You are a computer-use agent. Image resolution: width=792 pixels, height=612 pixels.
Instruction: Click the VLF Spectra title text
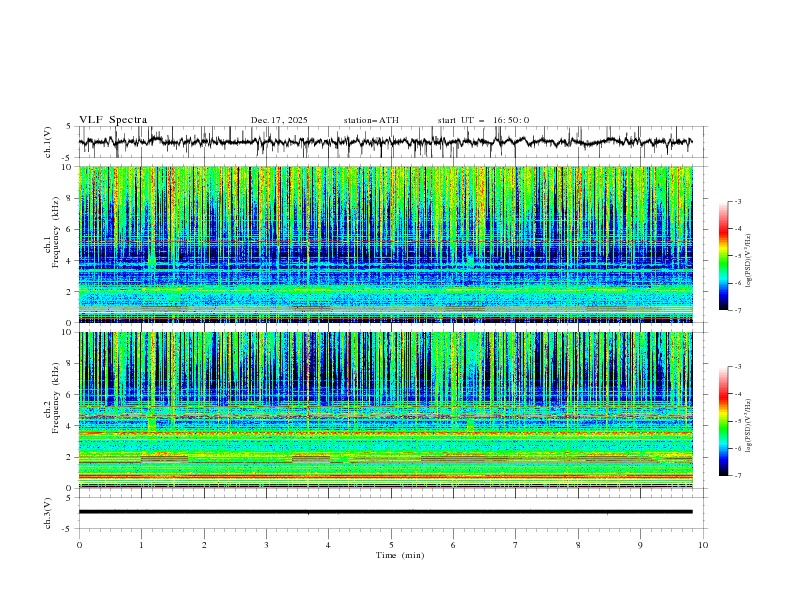pos(113,120)
